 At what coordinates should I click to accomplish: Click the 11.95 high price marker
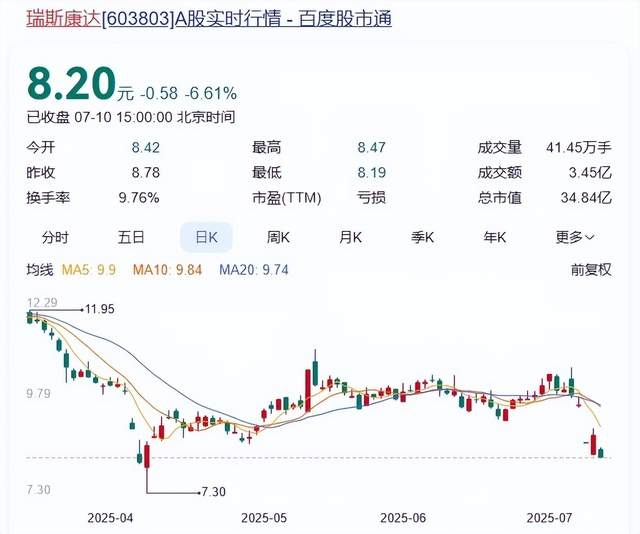tap(100, 309)
